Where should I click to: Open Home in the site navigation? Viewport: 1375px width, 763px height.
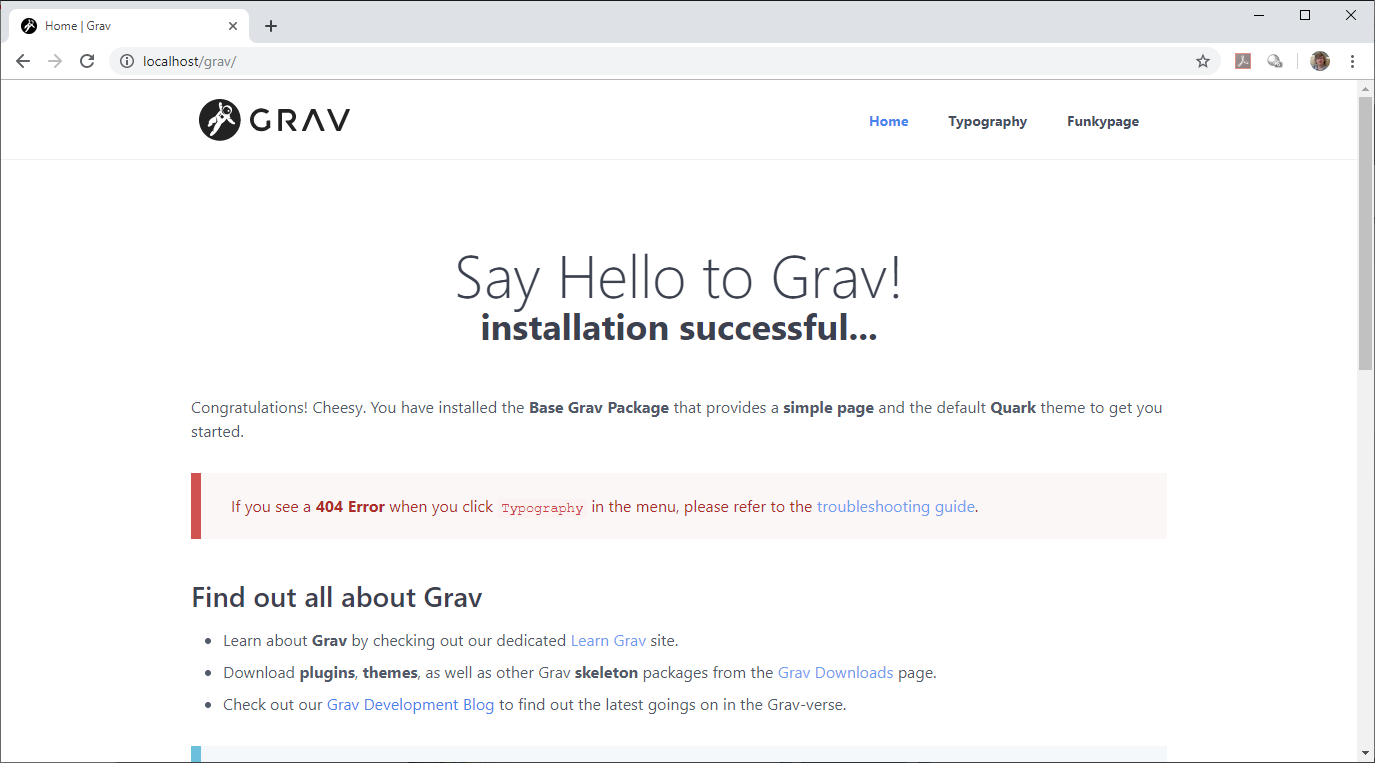pyautogui.click(x=888, y=121)
